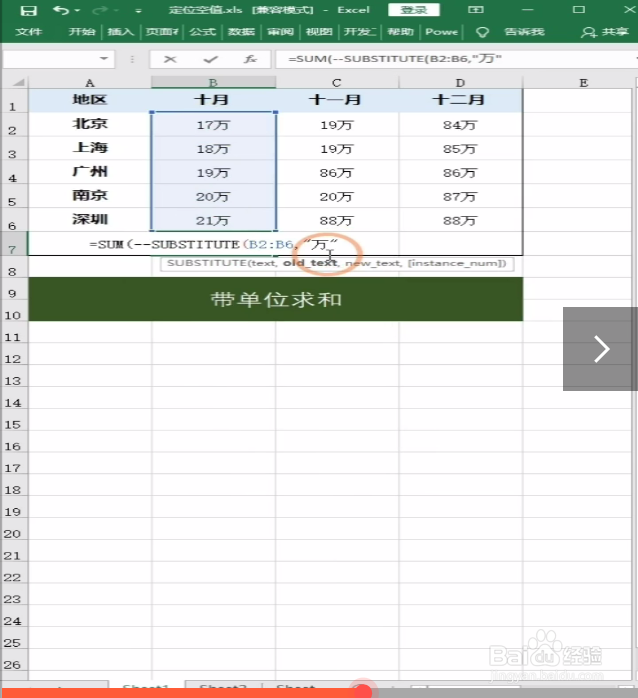The image size is (638, 698).
Task: Switch to the 插入 ribbon tab
Action: (121, 32)
